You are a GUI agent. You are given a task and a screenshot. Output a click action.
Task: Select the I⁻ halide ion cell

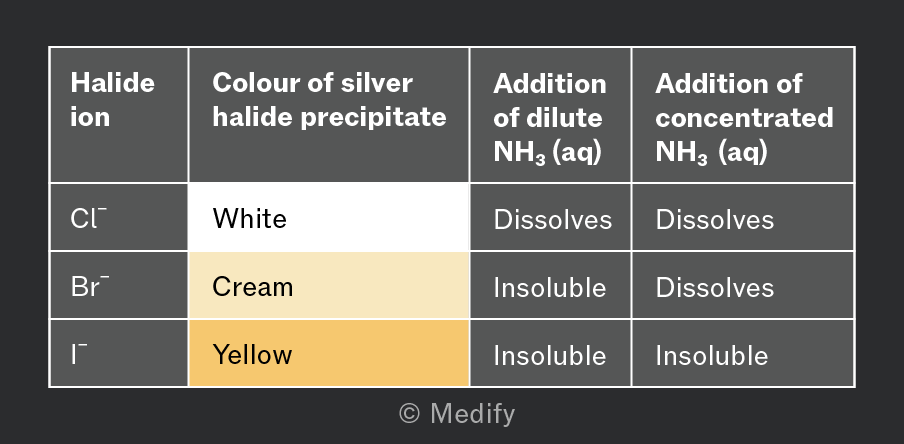119,353
